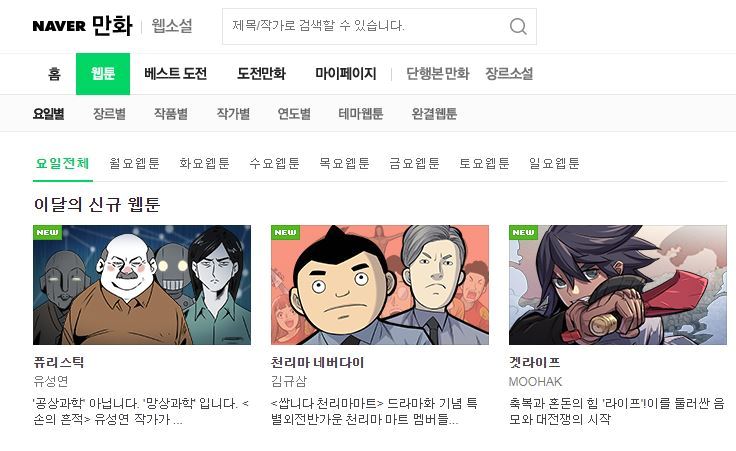Open the 천리마 네버다이 thumbnail
The width and height of the screenshot is (736, 451).
[380, 285]
